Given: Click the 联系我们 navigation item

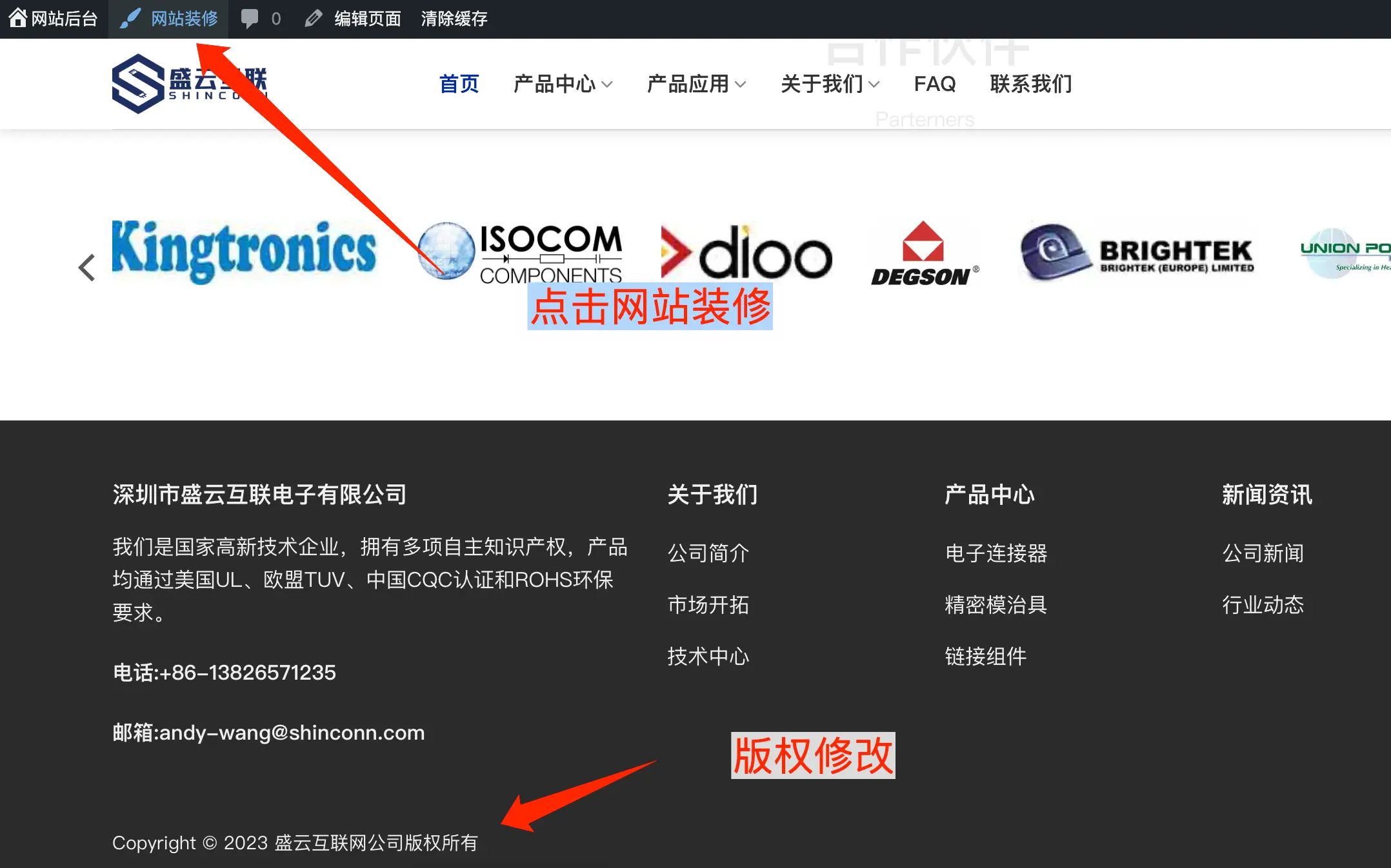Looking at the screenshot, I should point(1030,84).
